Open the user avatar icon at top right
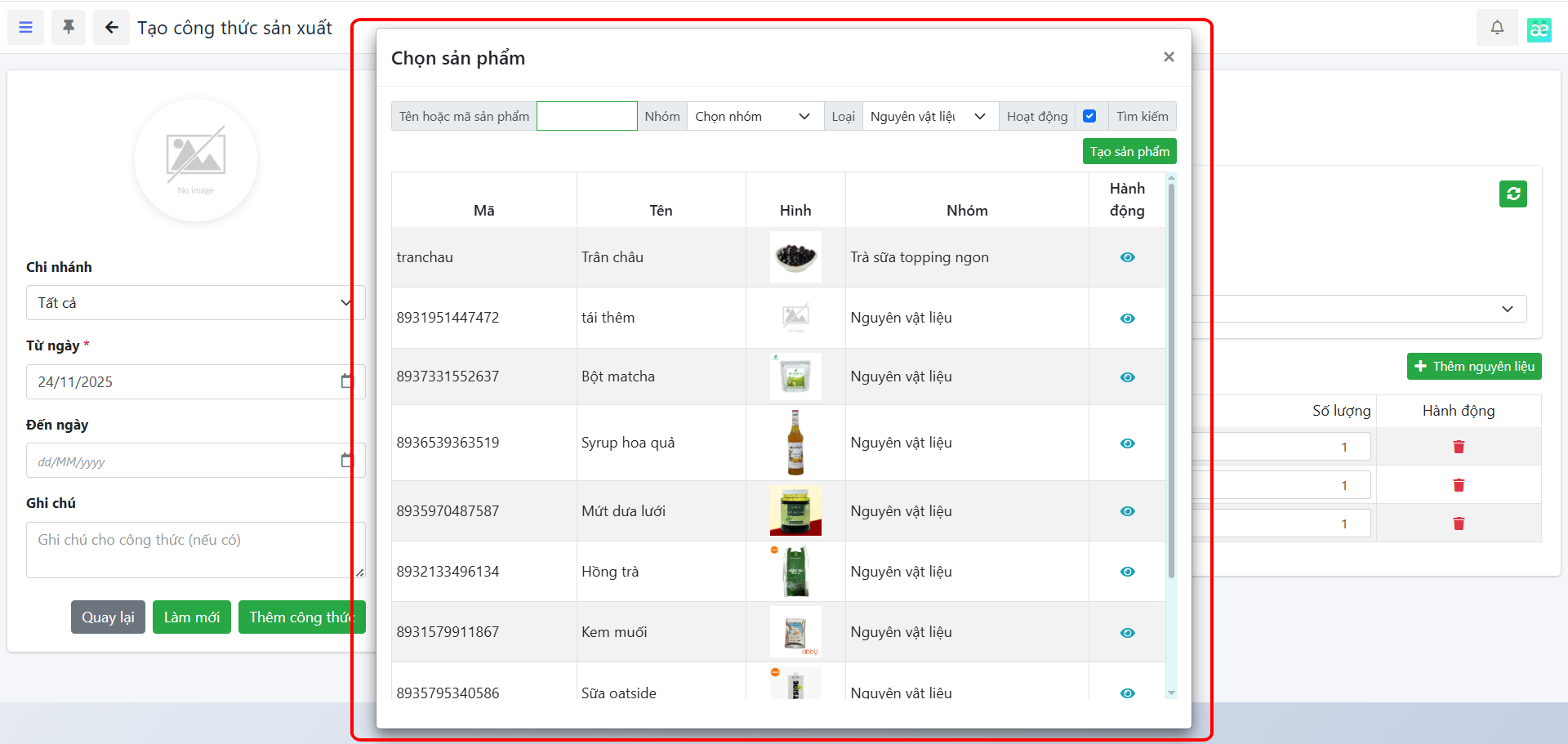 pos(1539,29)
